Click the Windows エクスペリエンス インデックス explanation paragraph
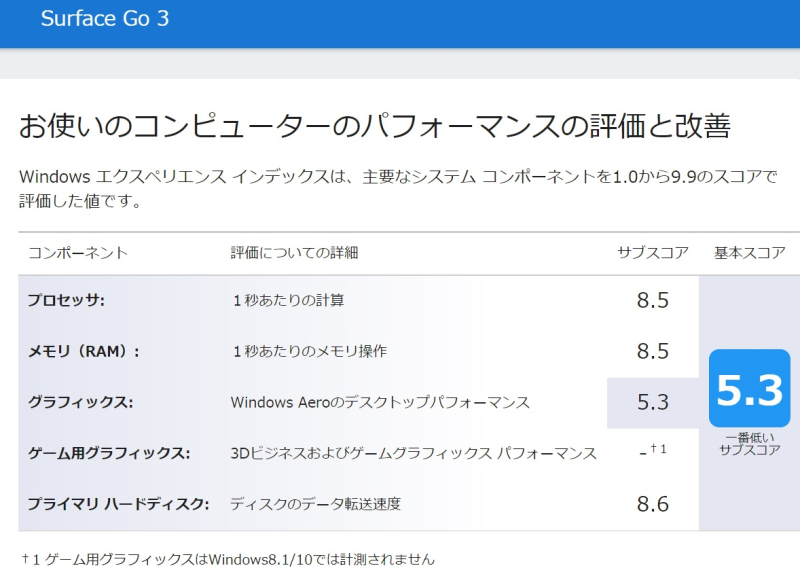The height and width of the screenshot is (570, 800). 398,189
